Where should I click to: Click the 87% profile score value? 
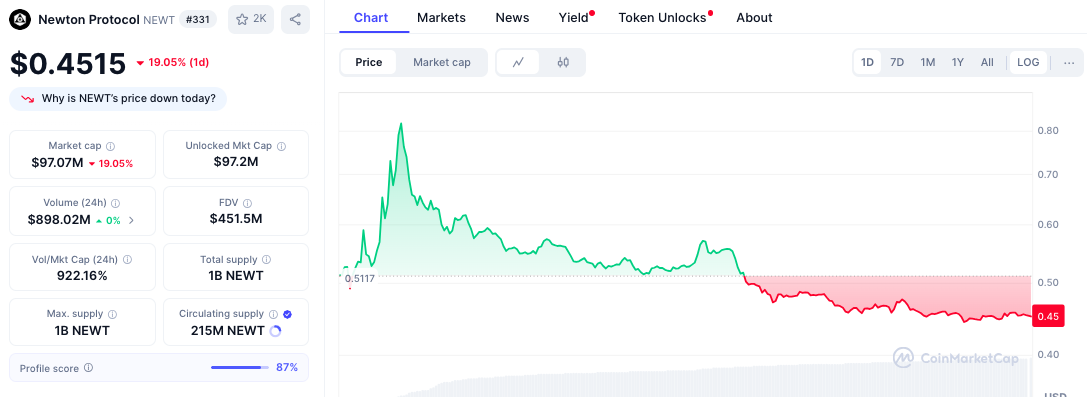tap(287, 367)
